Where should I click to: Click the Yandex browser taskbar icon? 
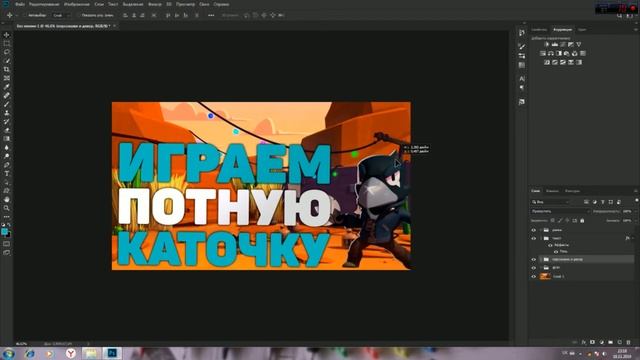pos(71,353)
